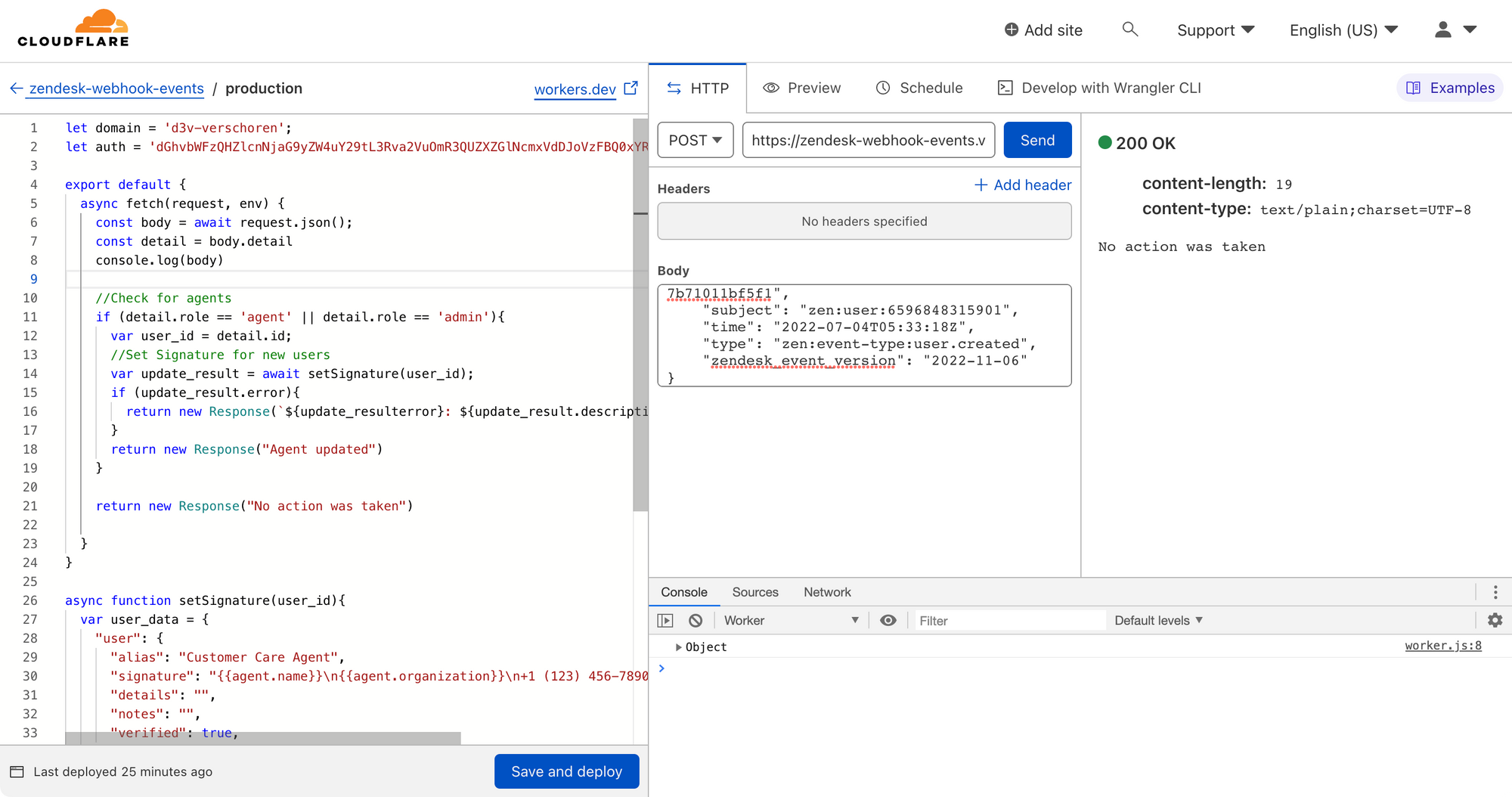Image resolution: width=1512 pixels, height=797 pixels.
Task: Open worker.js:8 source link
Action: tap(1443, 645)
